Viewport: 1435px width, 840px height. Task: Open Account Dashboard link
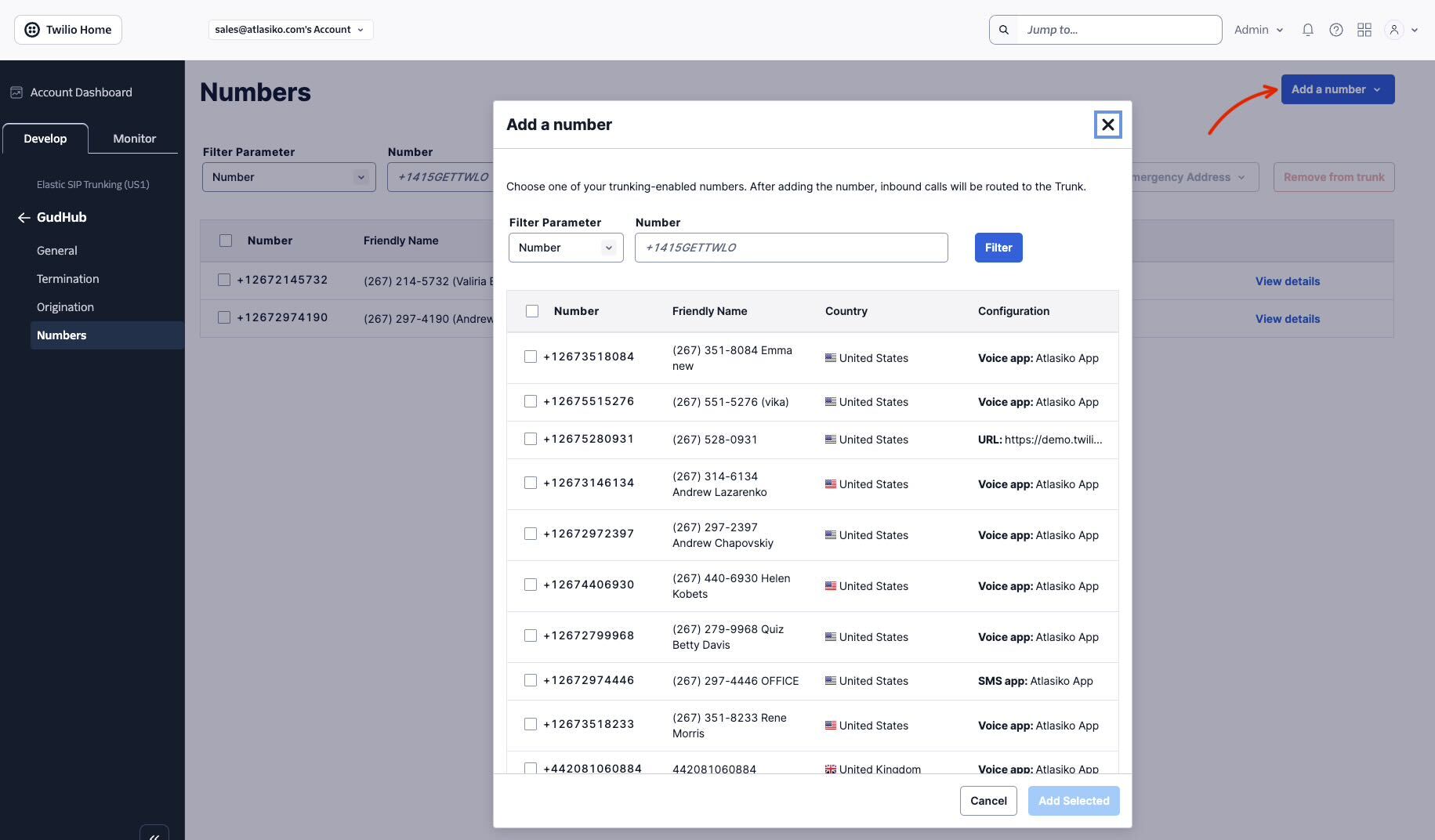(x=82, y=92)
